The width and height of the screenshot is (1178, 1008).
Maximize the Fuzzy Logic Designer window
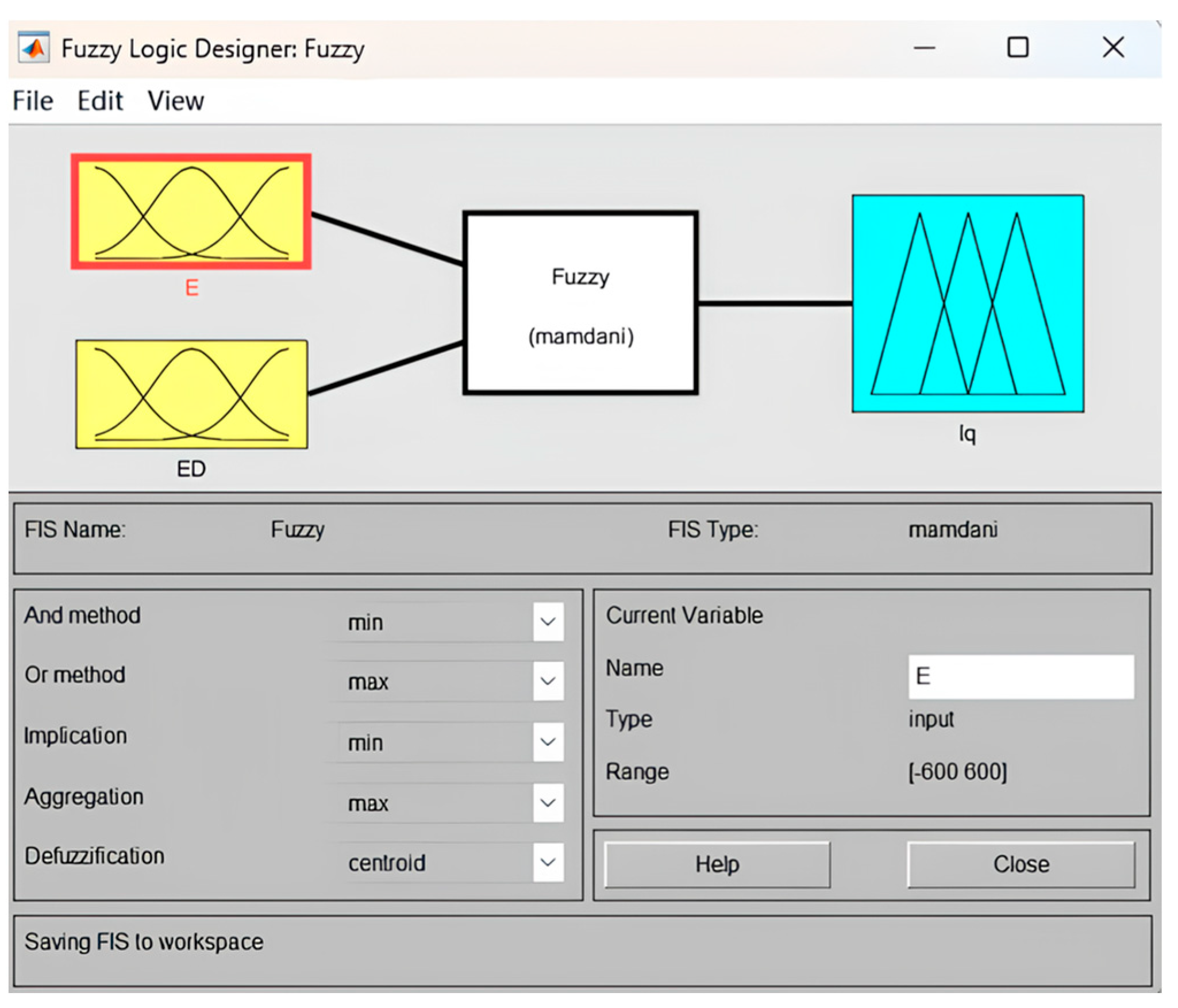point(1017,48)
